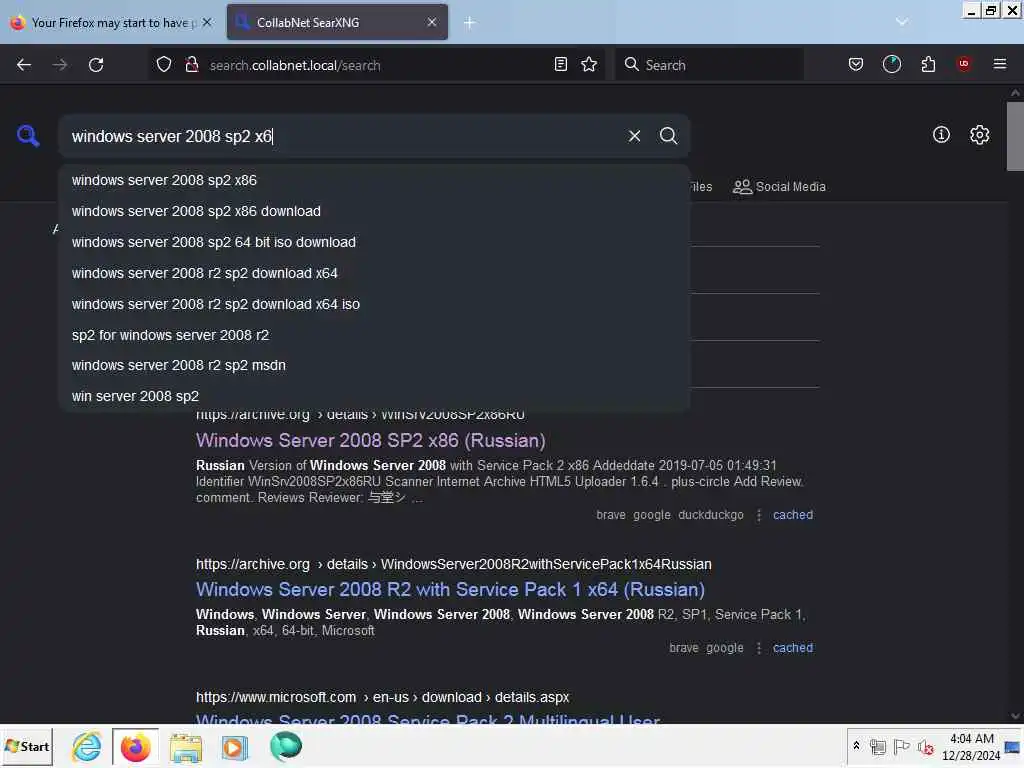This screenshot has height=768, width=1024.
Task: Open SearXNG preferences gear icon
Action: (x=979, y=135)
